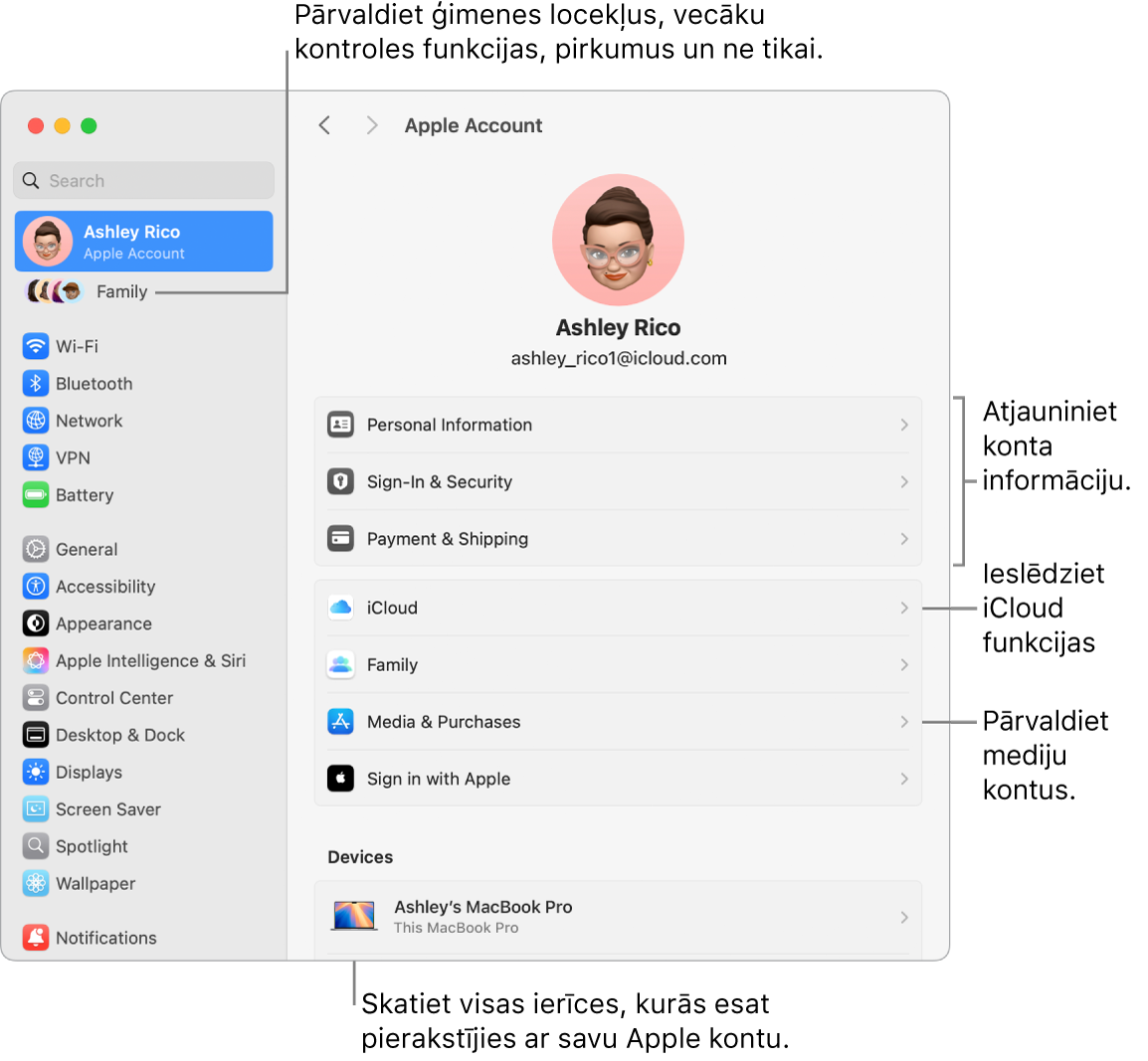Open the Wallpaper icon
Image resolution: width=1148 pixels, height=1061 pixels.
pyautogui.click(x=35, y=885)
